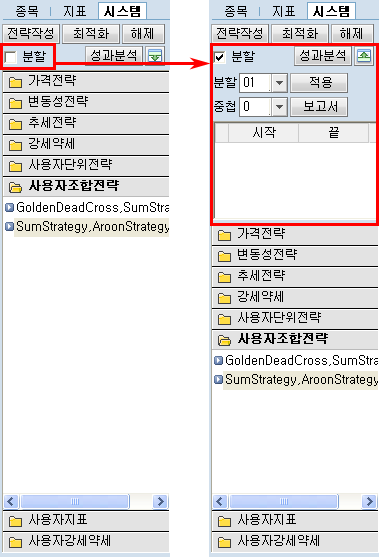Select GoldenDeadCross,SumStra strategy in right panel
The height and width of the screenshot is (557, 379).
301,361
